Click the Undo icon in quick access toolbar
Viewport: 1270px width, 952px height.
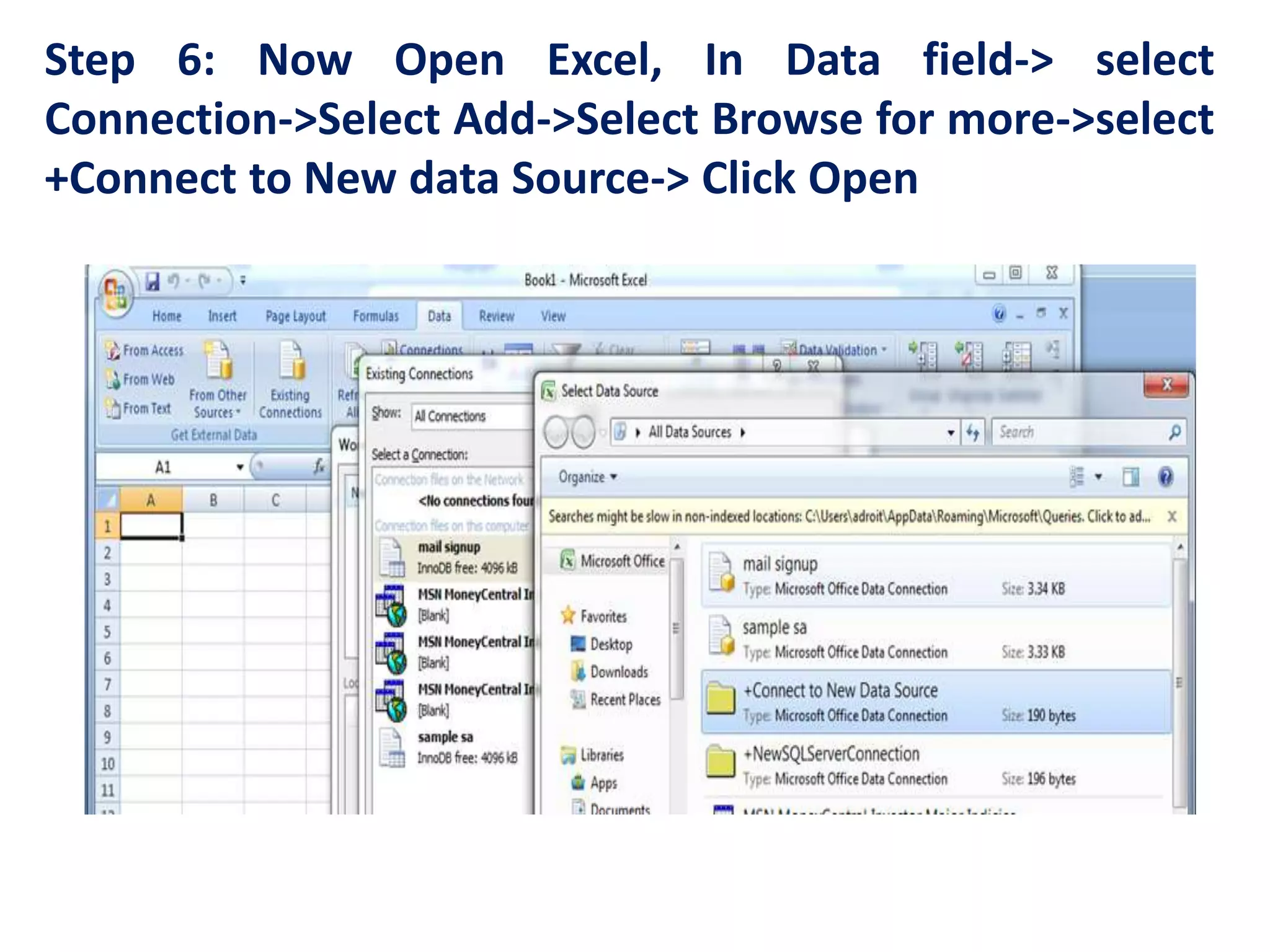coord(174,281)
